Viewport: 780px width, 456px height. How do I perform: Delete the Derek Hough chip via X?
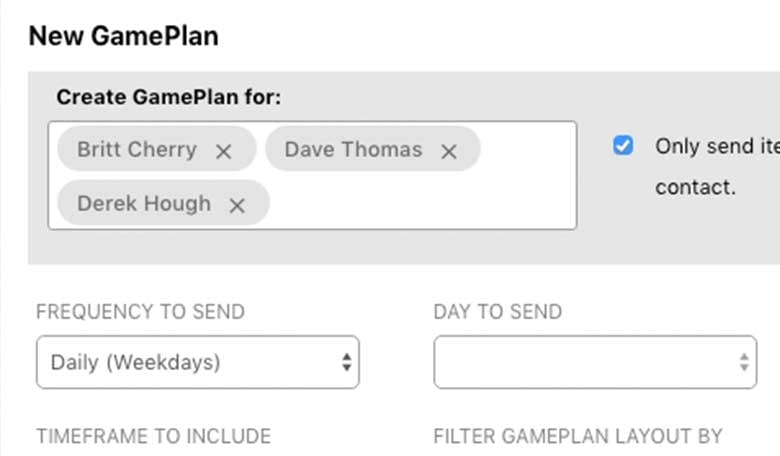237,205
